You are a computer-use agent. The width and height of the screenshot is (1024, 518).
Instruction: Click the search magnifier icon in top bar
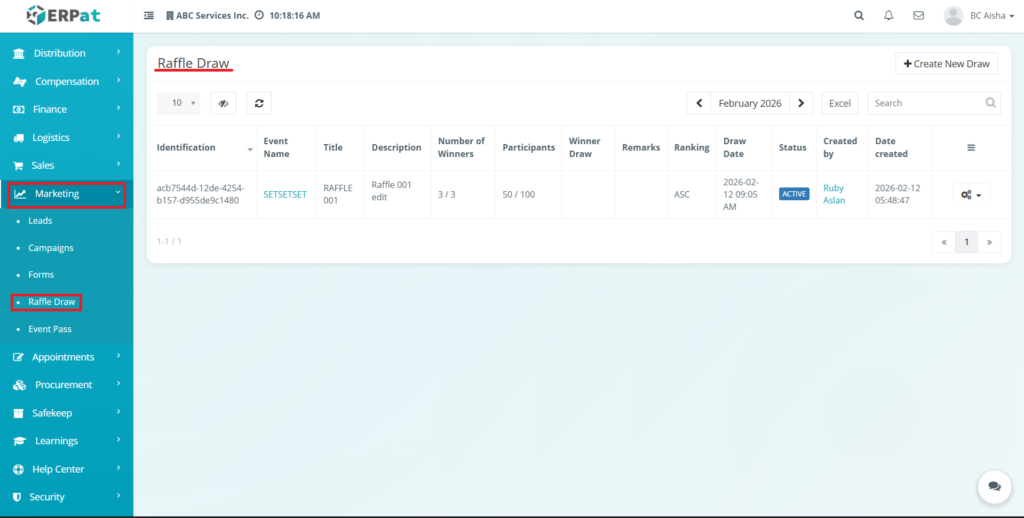(x=859, y=16)
